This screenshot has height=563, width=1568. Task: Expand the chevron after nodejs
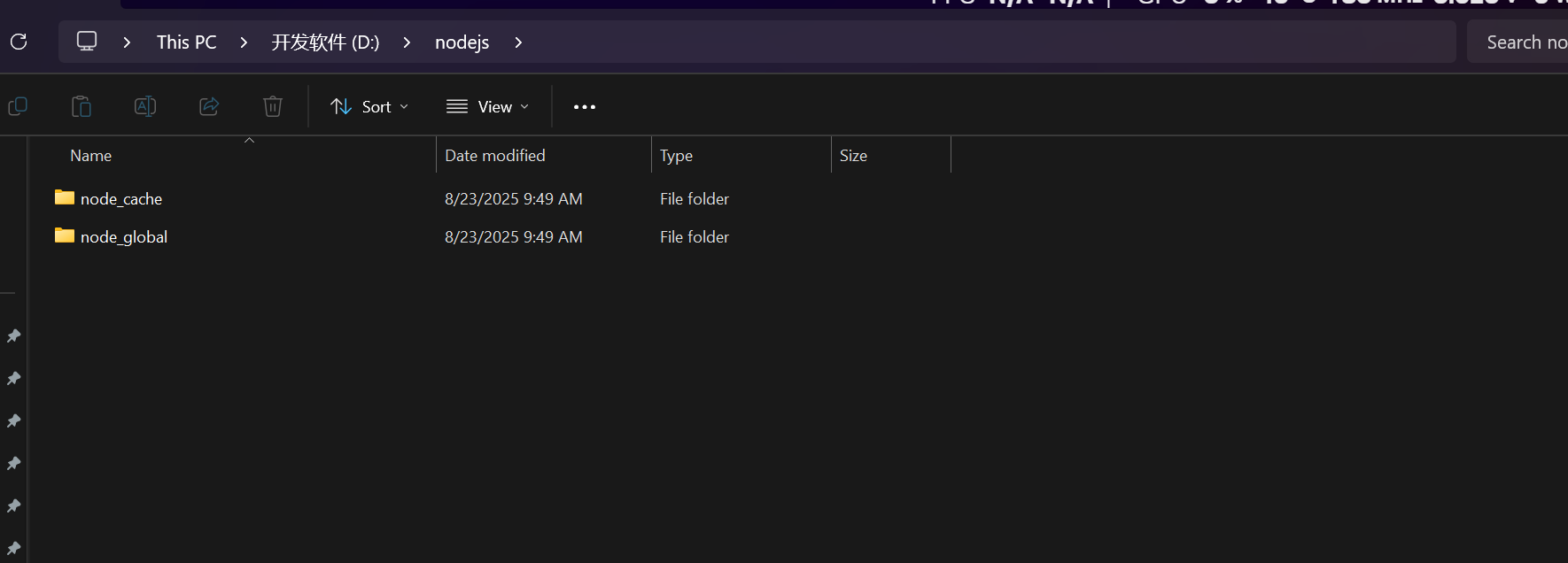point(518,42)
